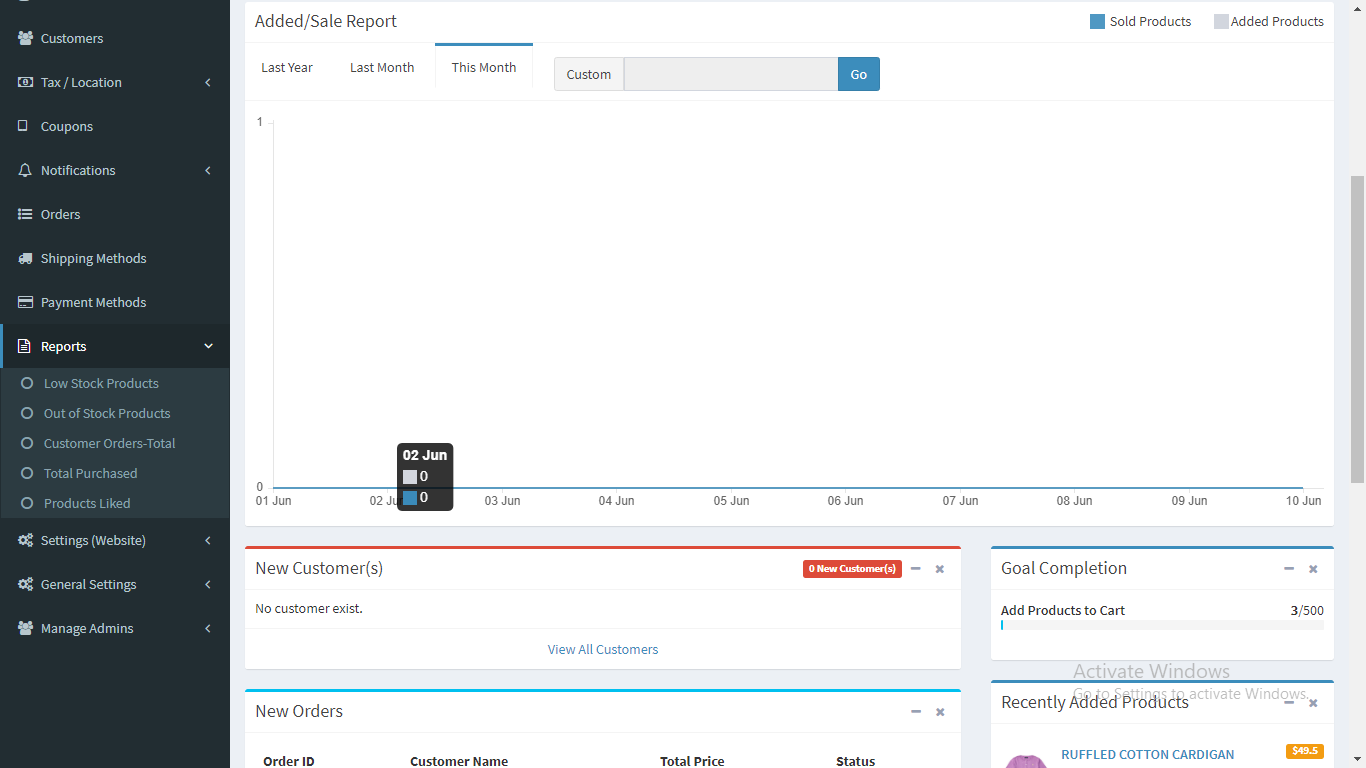The width and height of the screenshot is (1366, 768).
Task: Click the Orders list icon
Action: (x=25, y=214)
